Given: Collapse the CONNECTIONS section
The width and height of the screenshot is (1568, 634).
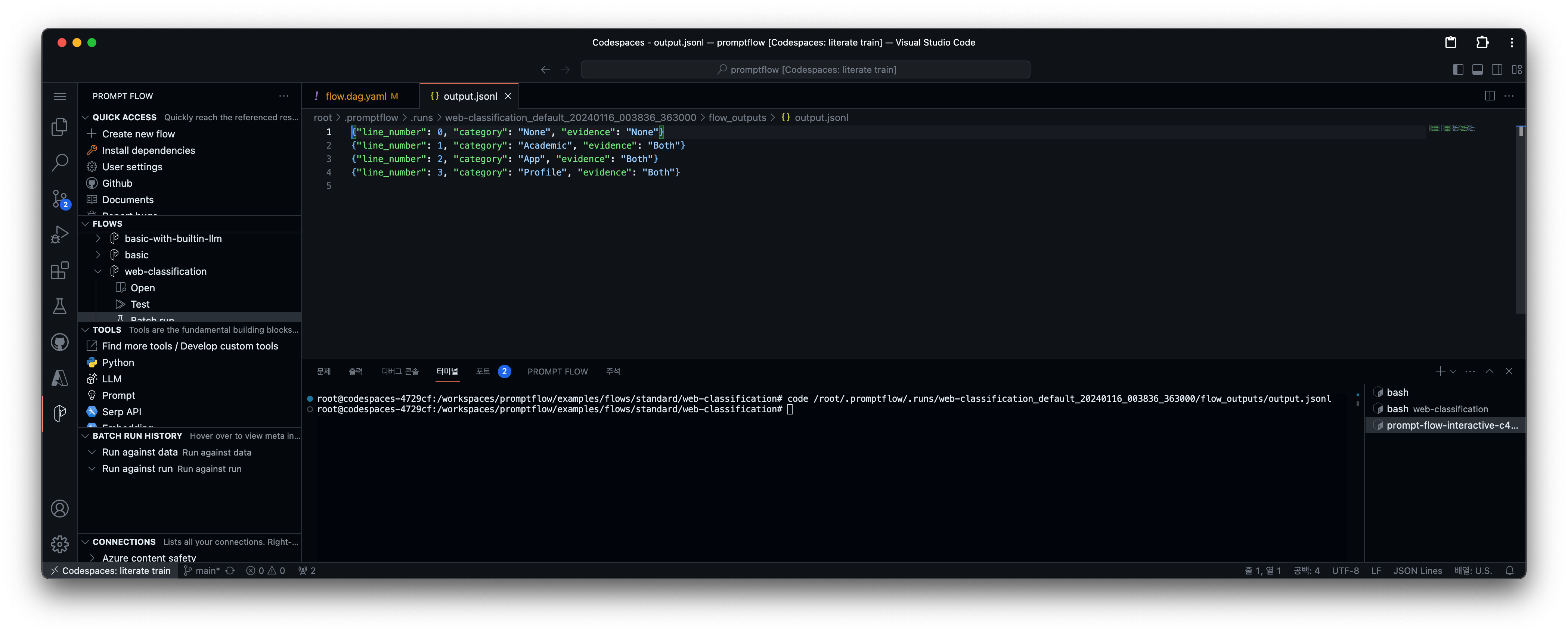Looking at the screenshot, I should click(x=85, y=541).
